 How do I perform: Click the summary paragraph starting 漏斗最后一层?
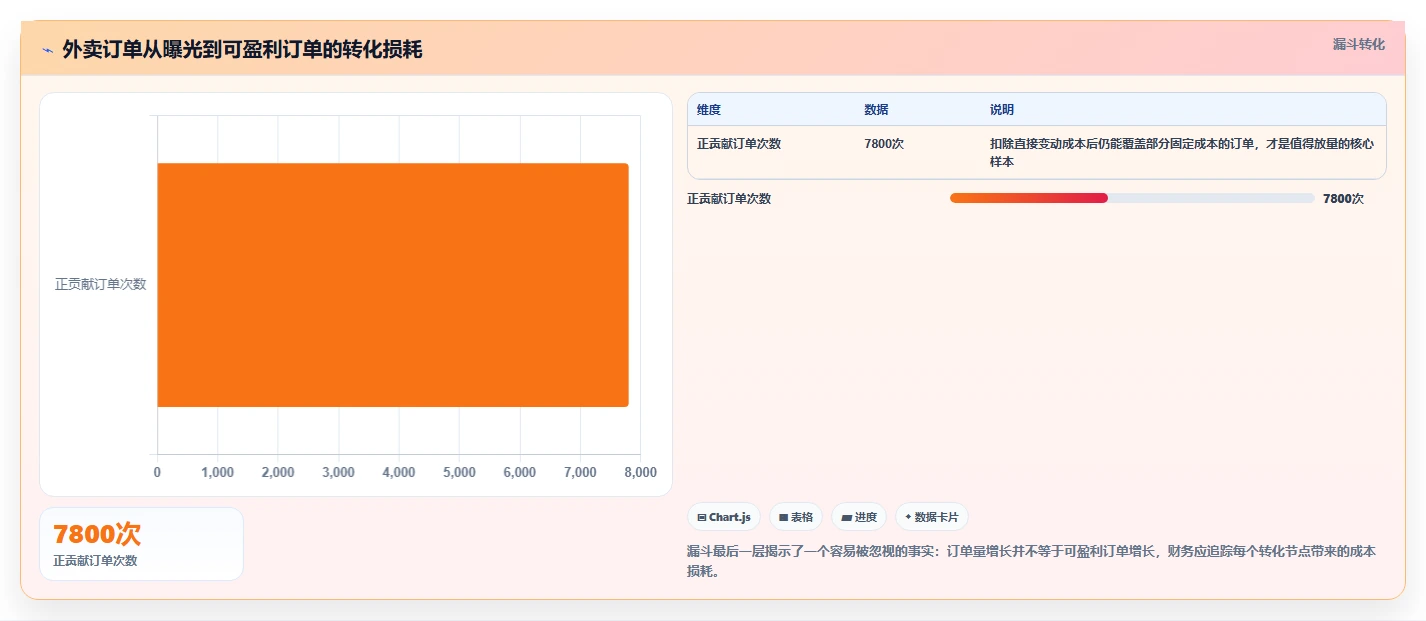1031,562
